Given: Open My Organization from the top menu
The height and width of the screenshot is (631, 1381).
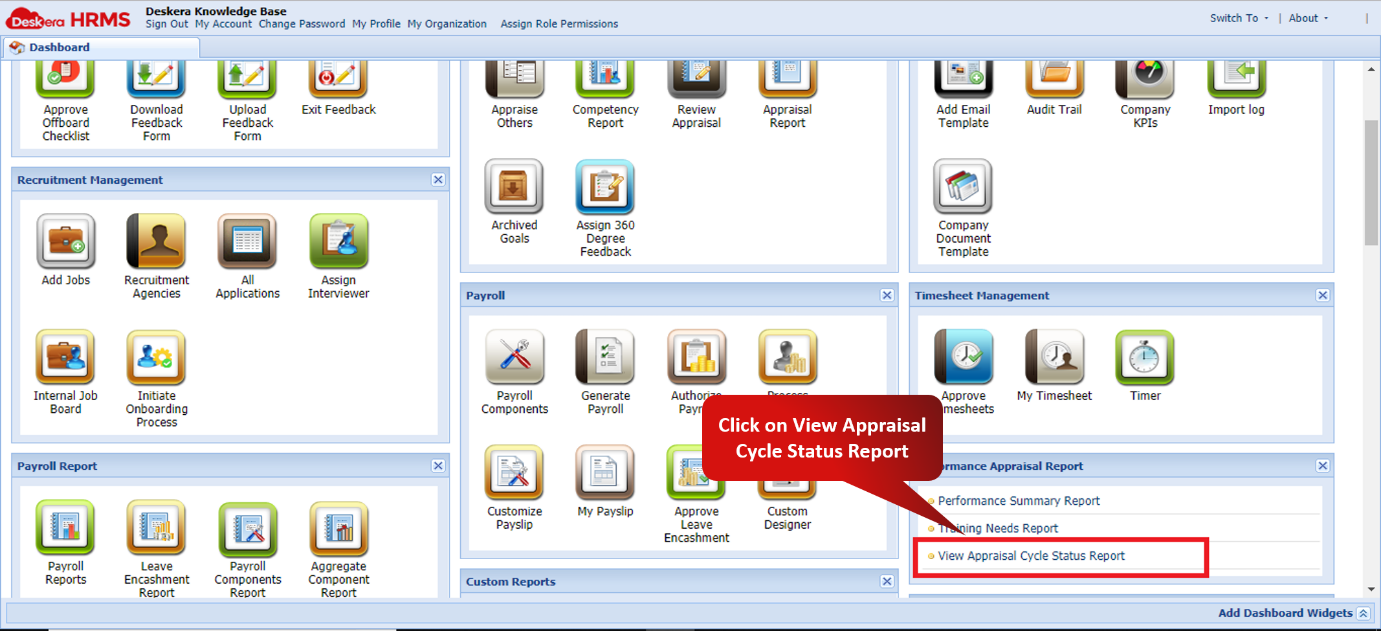Looking at the screenshot, I should click(446, 24).
